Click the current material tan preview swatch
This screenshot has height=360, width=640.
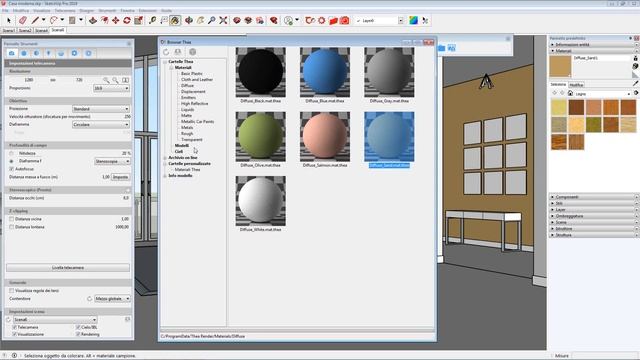(x=560, y=66)
